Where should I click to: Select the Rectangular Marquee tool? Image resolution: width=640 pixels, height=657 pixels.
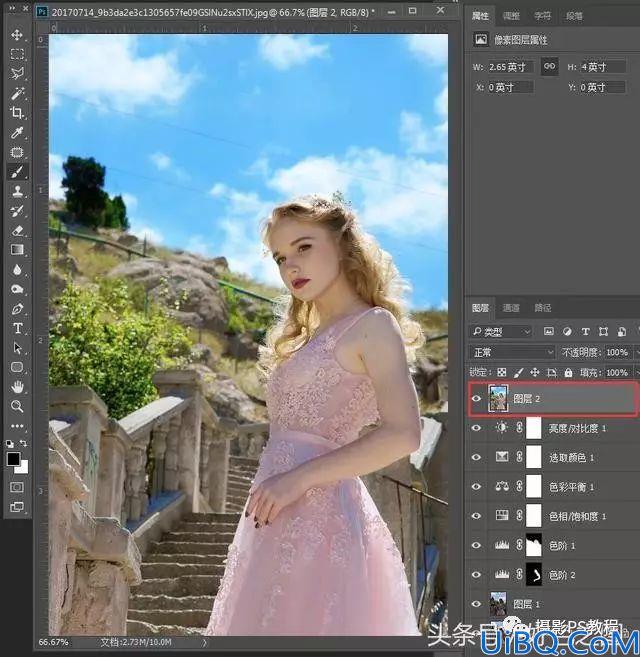tap(17, 54)
